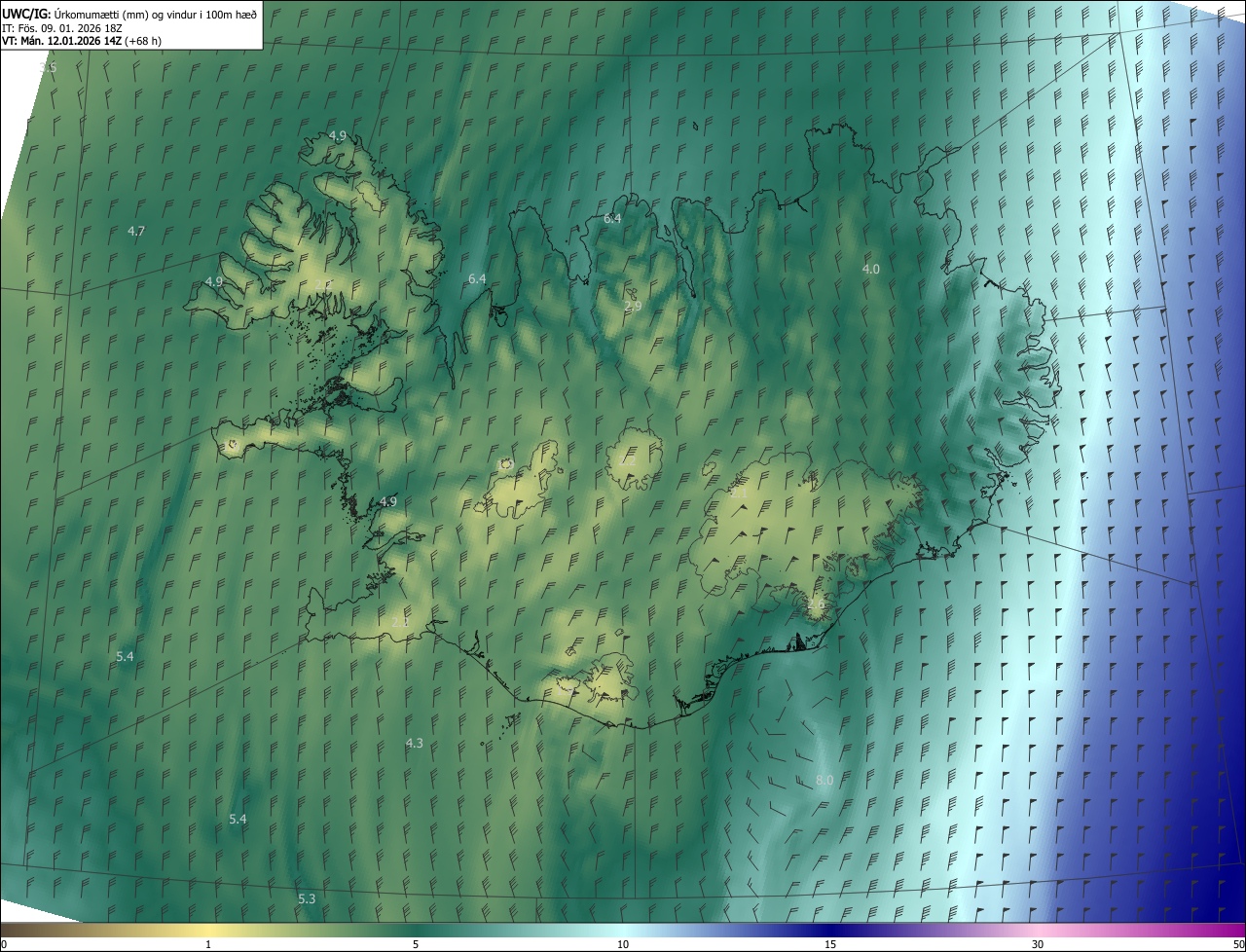Click the '0' tick label on the color scale

click(x=4, y=944)
